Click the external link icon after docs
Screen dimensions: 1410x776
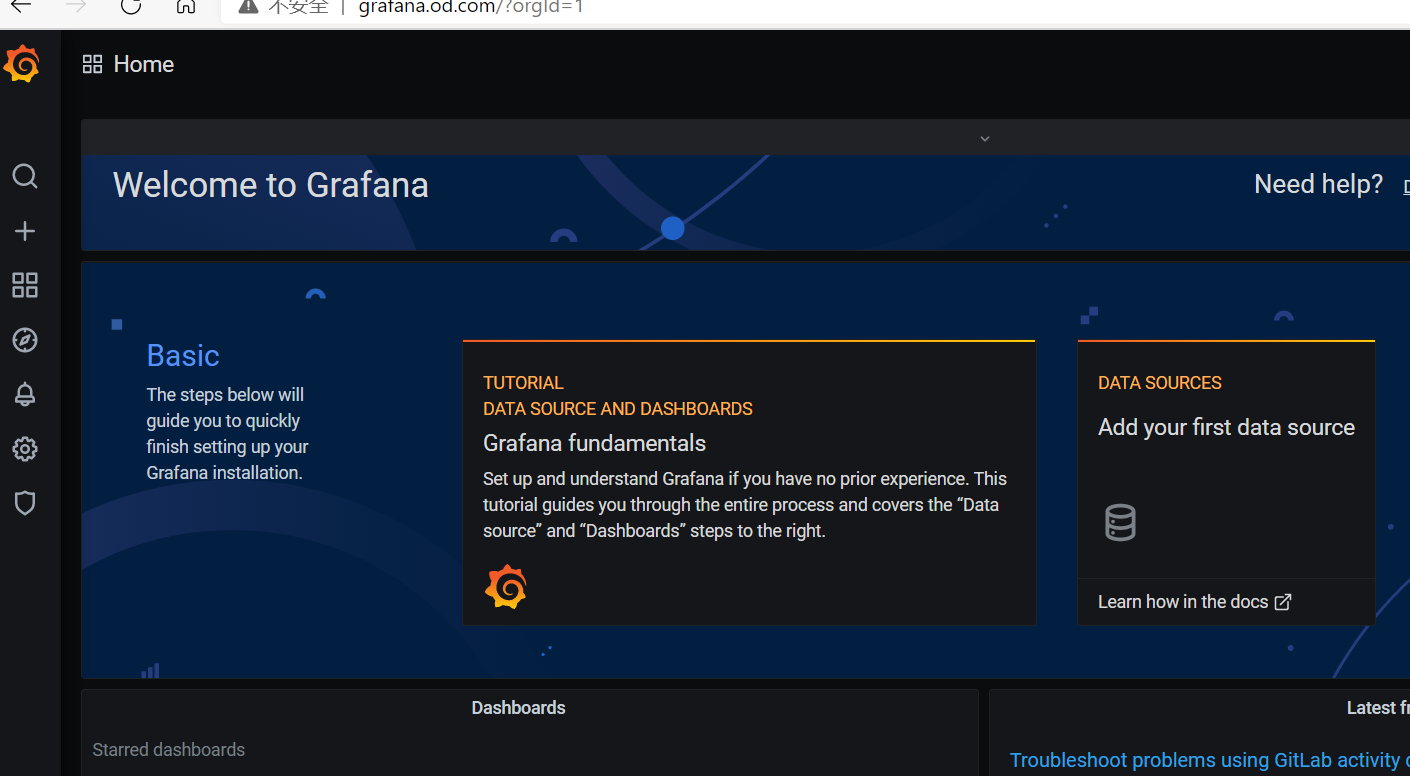coord(1283,602)
